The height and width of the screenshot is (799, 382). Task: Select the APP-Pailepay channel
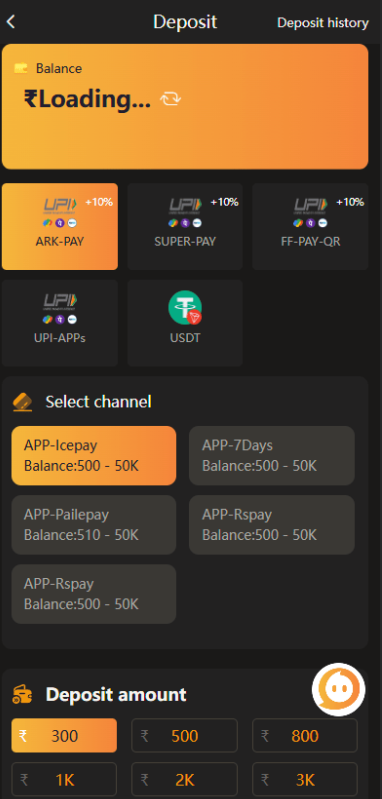94,525
